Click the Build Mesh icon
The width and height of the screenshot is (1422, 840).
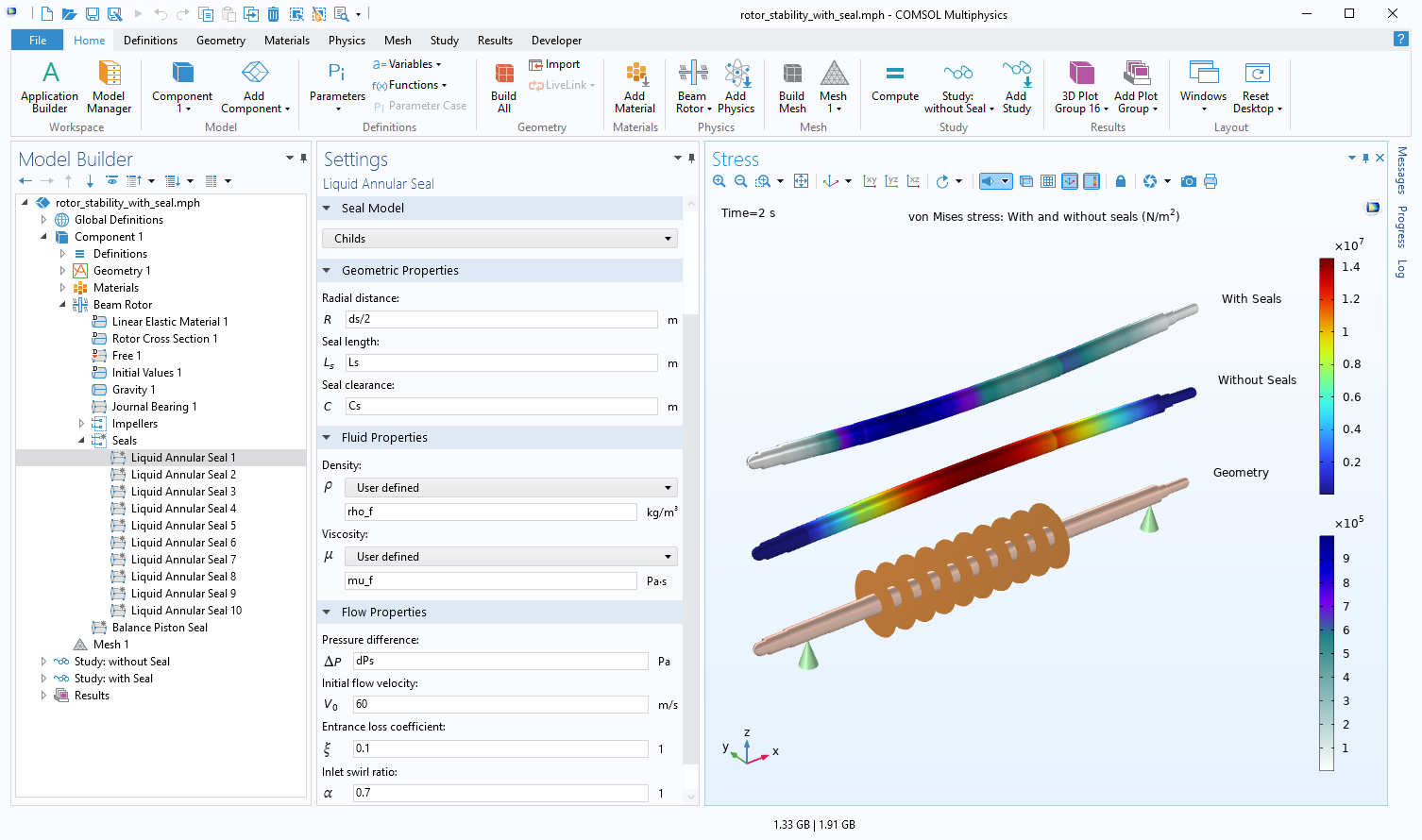click(791, 87)
